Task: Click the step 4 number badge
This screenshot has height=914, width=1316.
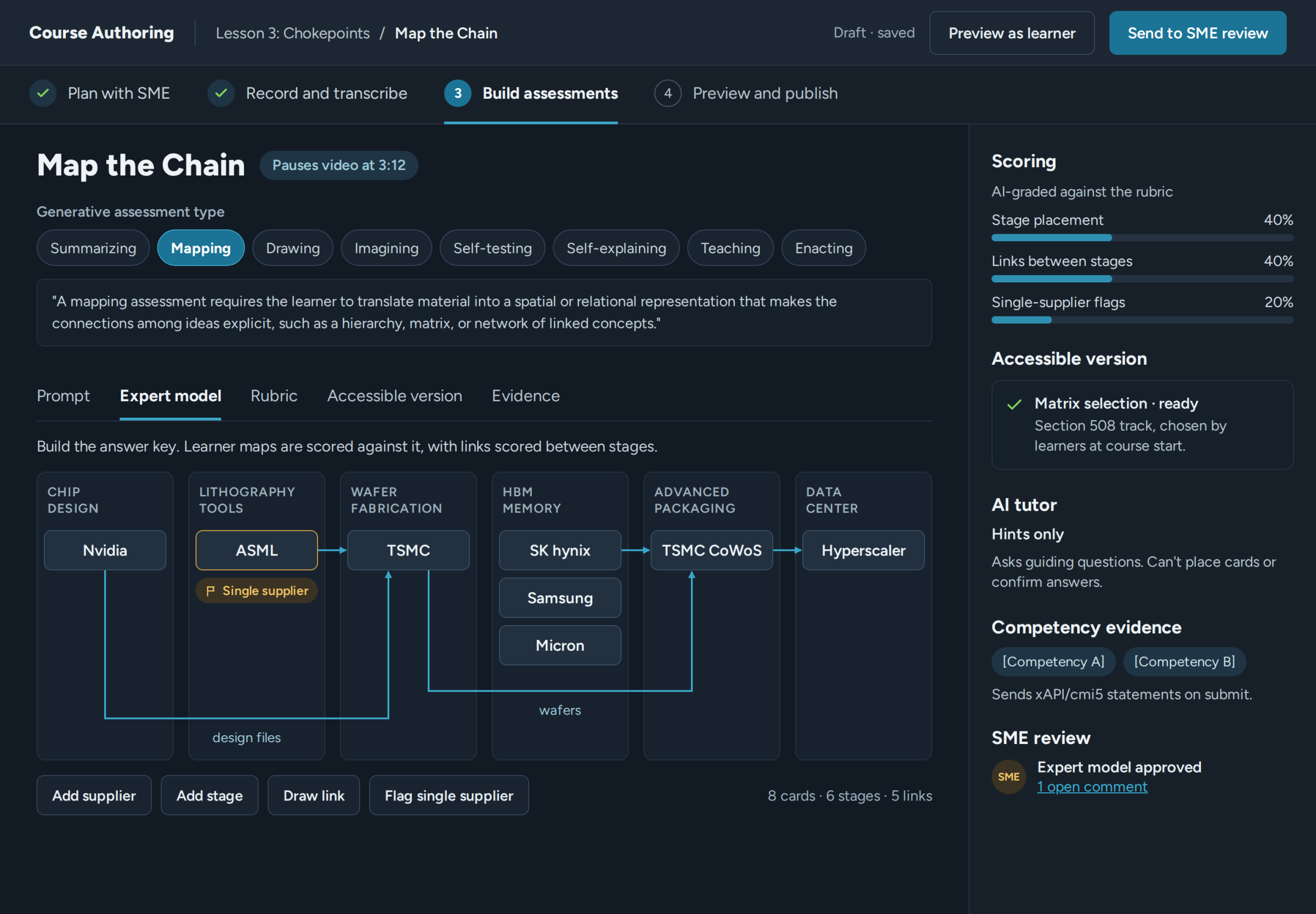Action: [x=668, y=93]
